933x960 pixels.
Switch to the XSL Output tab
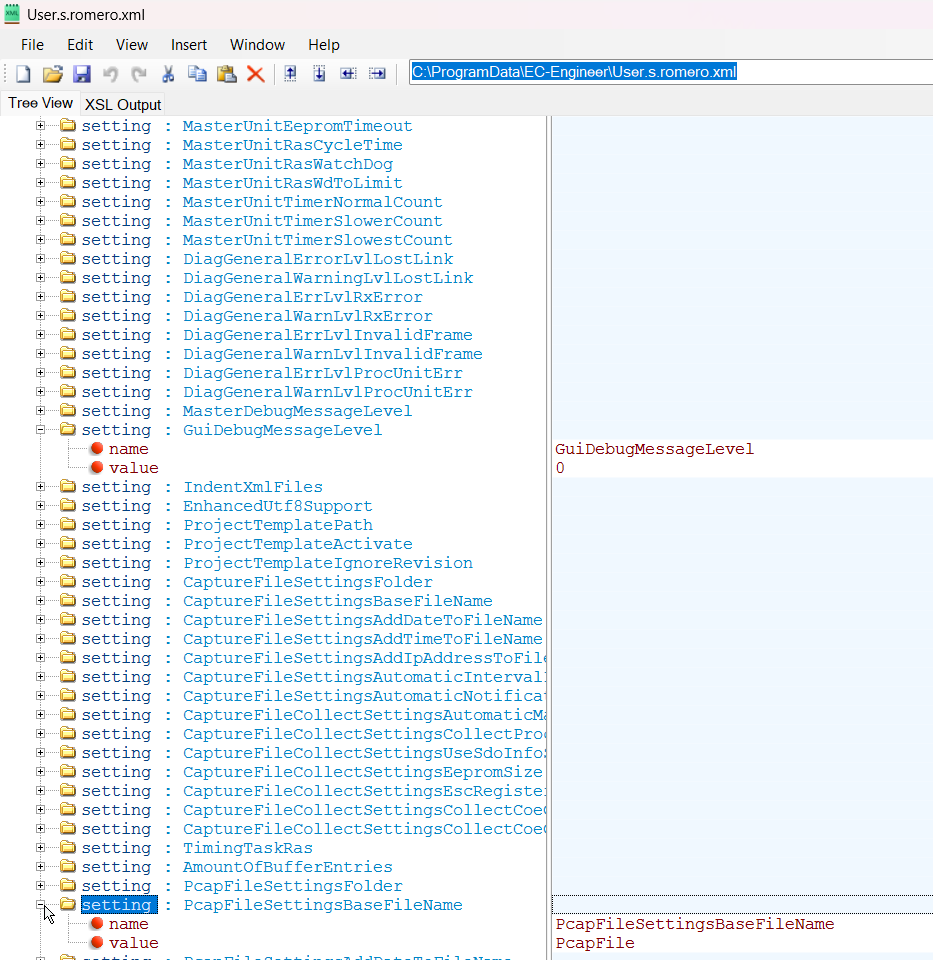[x=123, y=105]
